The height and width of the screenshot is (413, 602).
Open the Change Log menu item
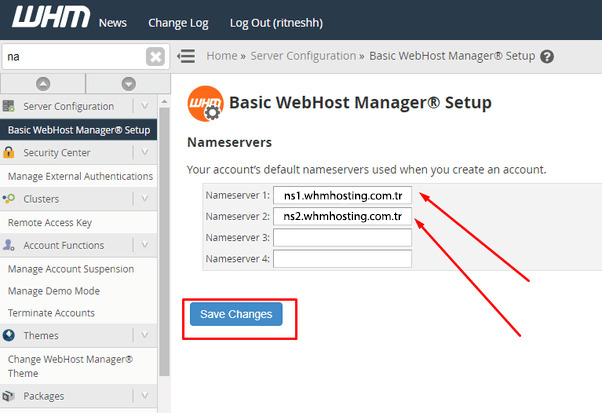pyautogui.click(x=178, y=23)
